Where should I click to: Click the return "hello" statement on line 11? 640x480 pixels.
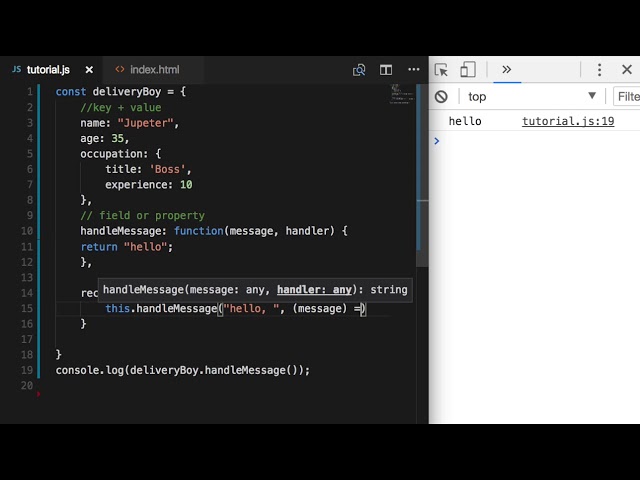click(x=127, y=247)
